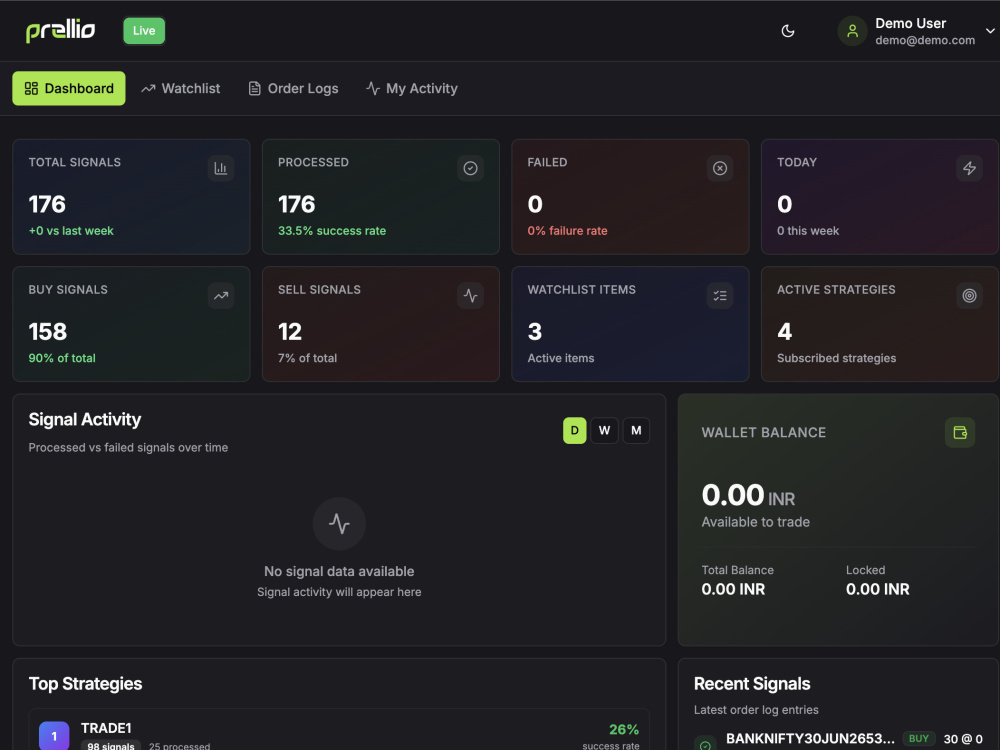The height and width of the screenshot is (750, 1000).
Task: Open the Dashboard tab
Action: [69, 88]
